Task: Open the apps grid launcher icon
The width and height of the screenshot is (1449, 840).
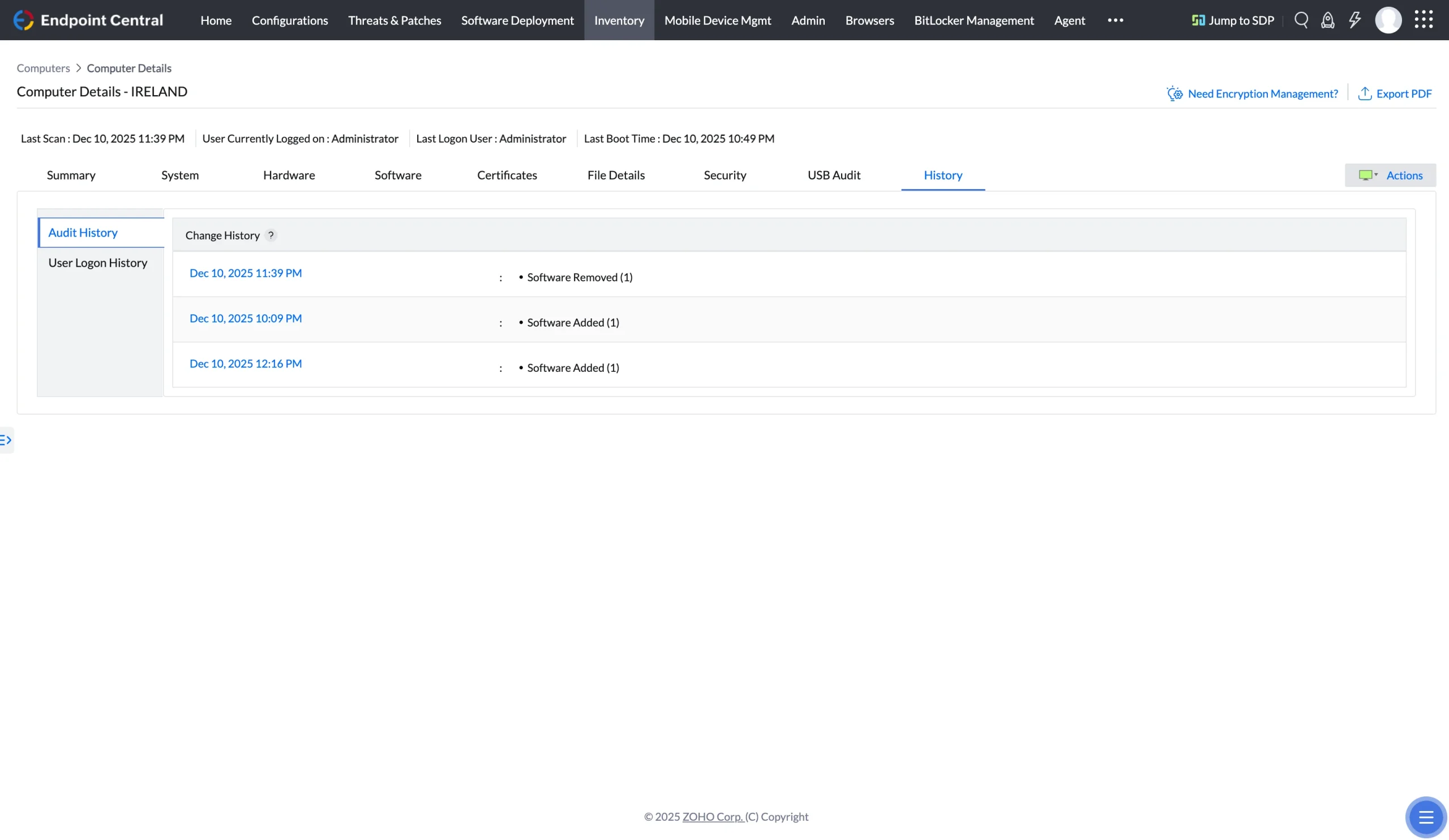Action: 1424,20
